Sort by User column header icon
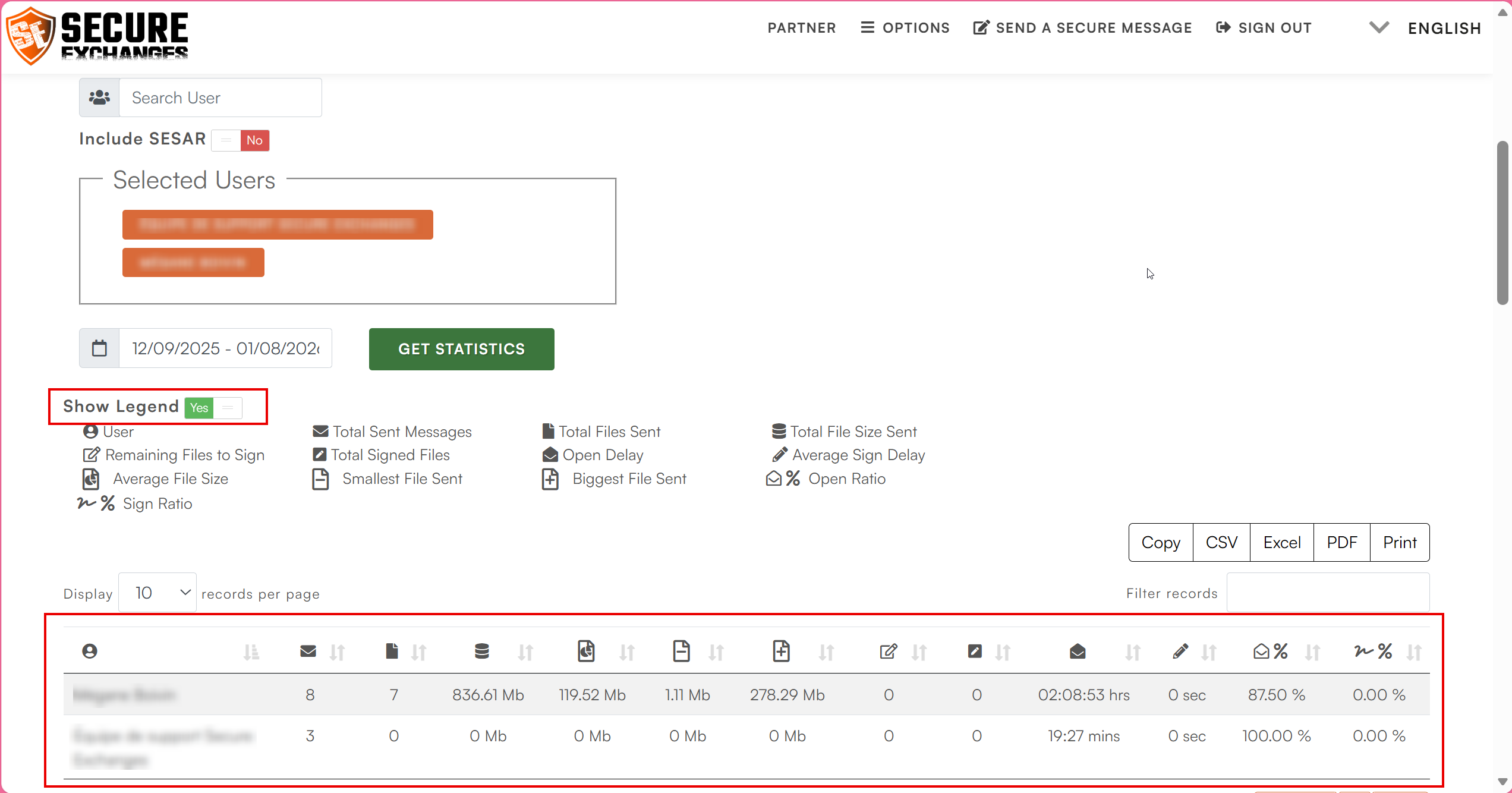Screen dimensions: 1512x793 coord(90,652)
